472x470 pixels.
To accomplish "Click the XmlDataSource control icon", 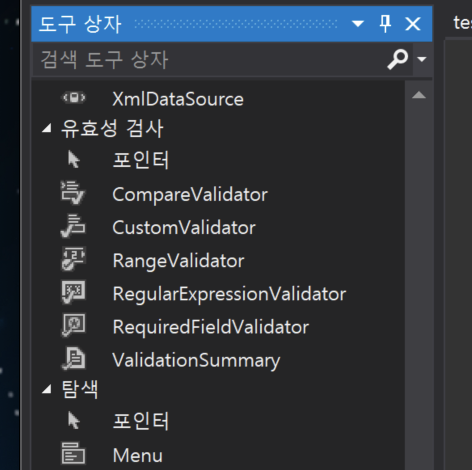I will pos(74,98).
